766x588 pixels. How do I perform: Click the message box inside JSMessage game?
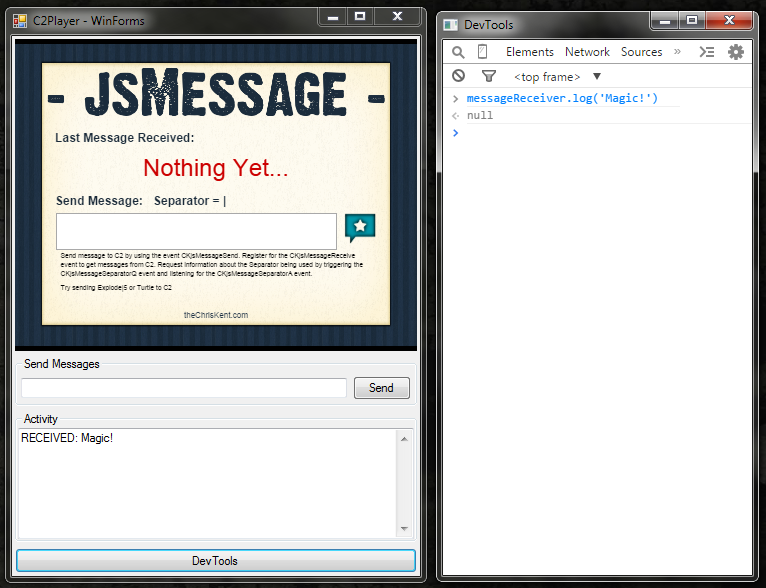coord(196,231)
